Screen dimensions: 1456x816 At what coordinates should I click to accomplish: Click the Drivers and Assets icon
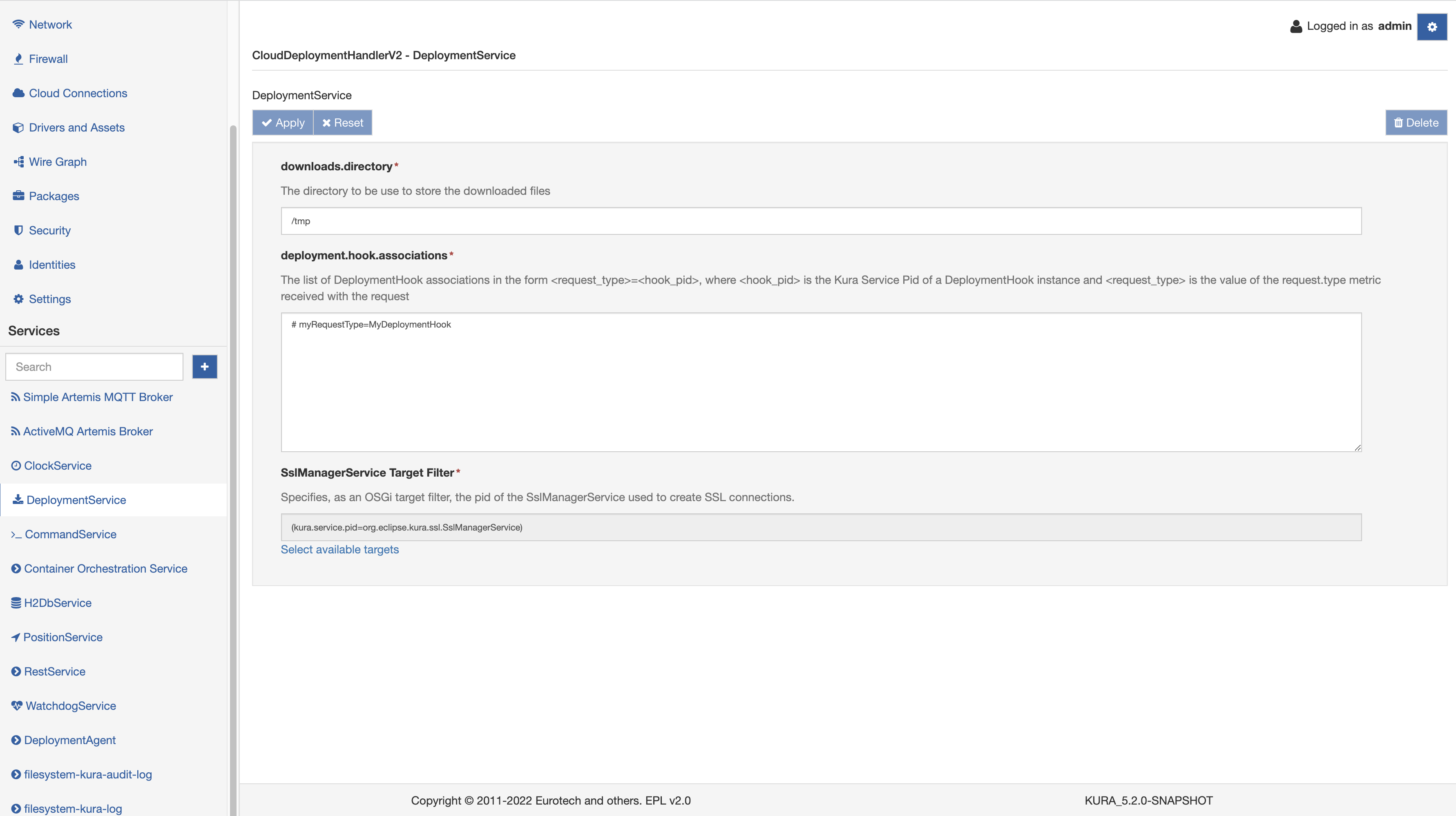16,127
